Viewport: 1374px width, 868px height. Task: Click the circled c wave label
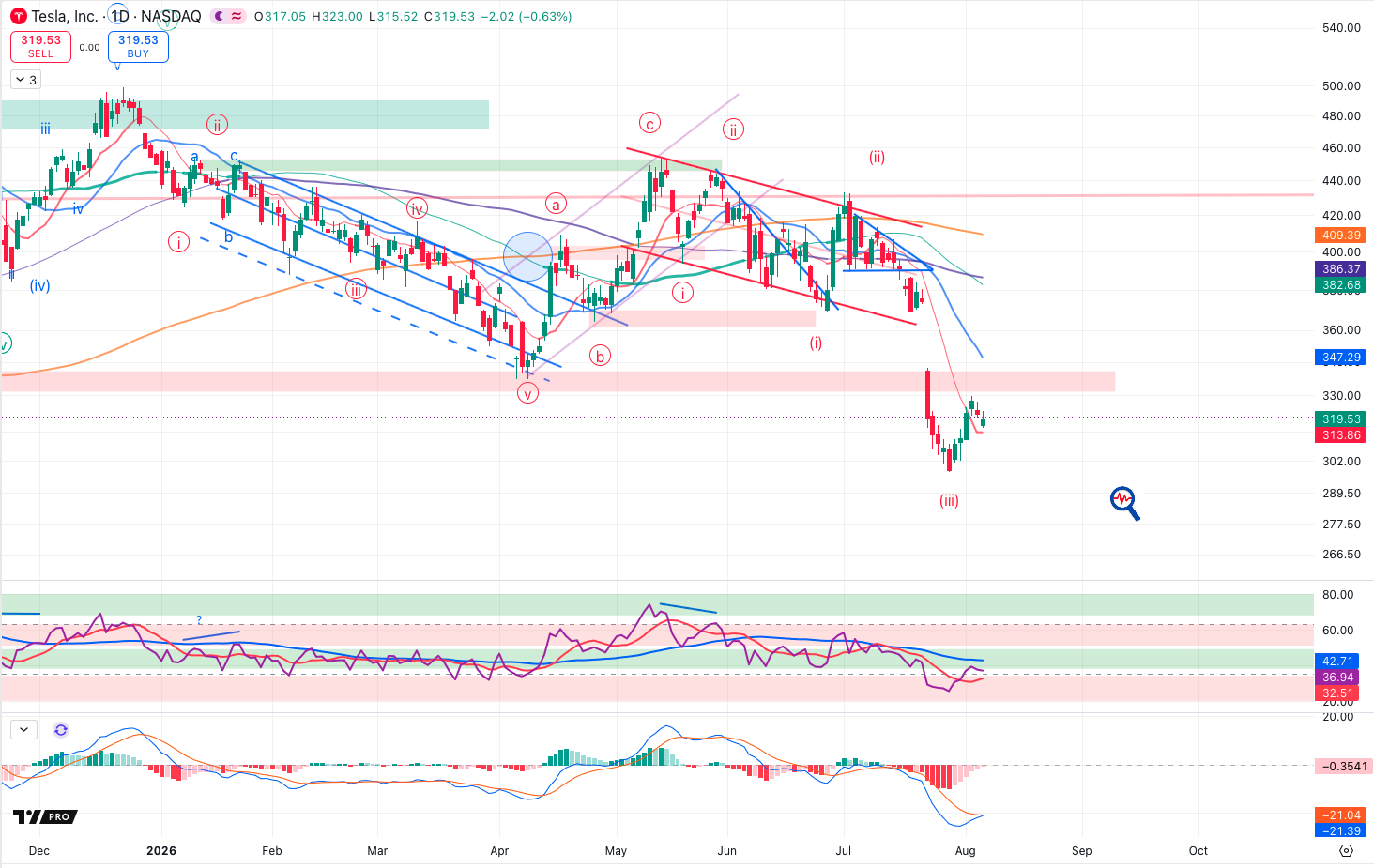pyautogui.click(x=649, y=123)
